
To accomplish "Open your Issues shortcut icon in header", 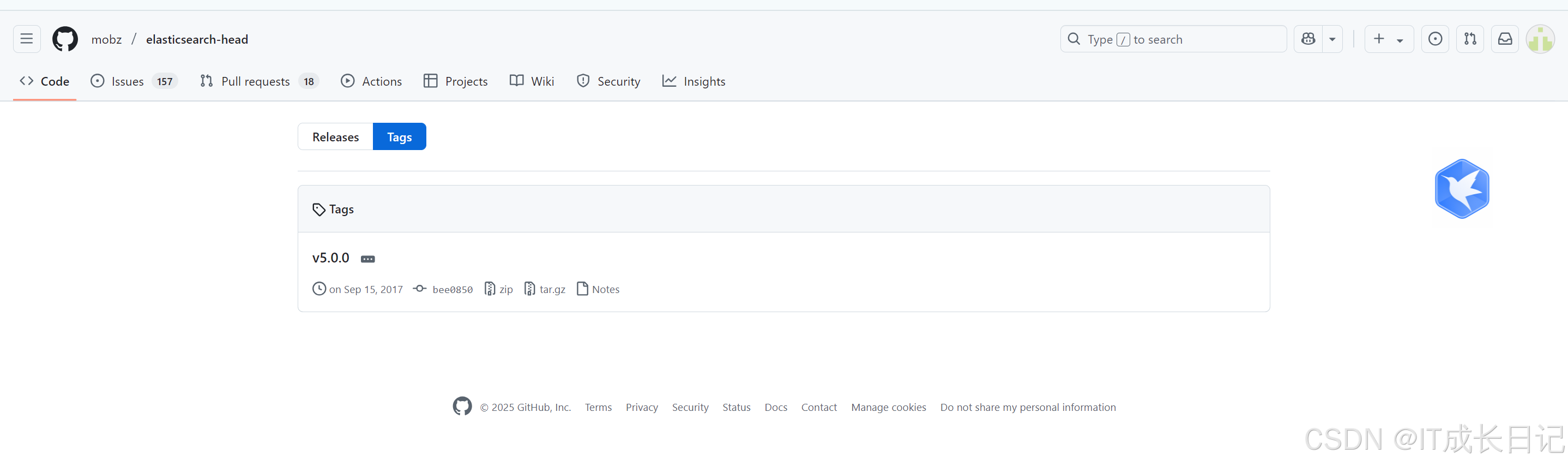I will tap(1434, 39).
